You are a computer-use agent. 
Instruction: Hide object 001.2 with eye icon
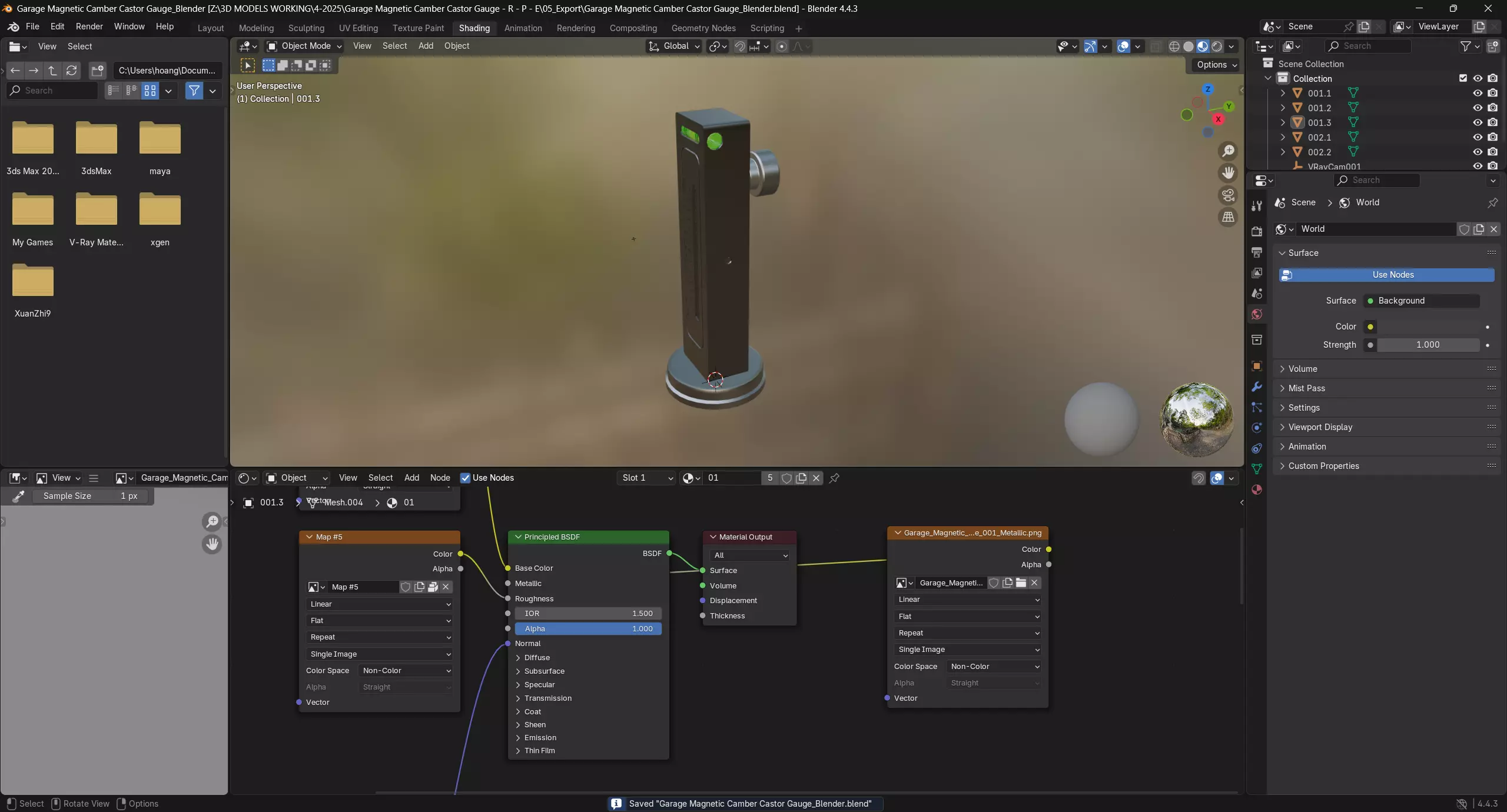coord(1478,108)
